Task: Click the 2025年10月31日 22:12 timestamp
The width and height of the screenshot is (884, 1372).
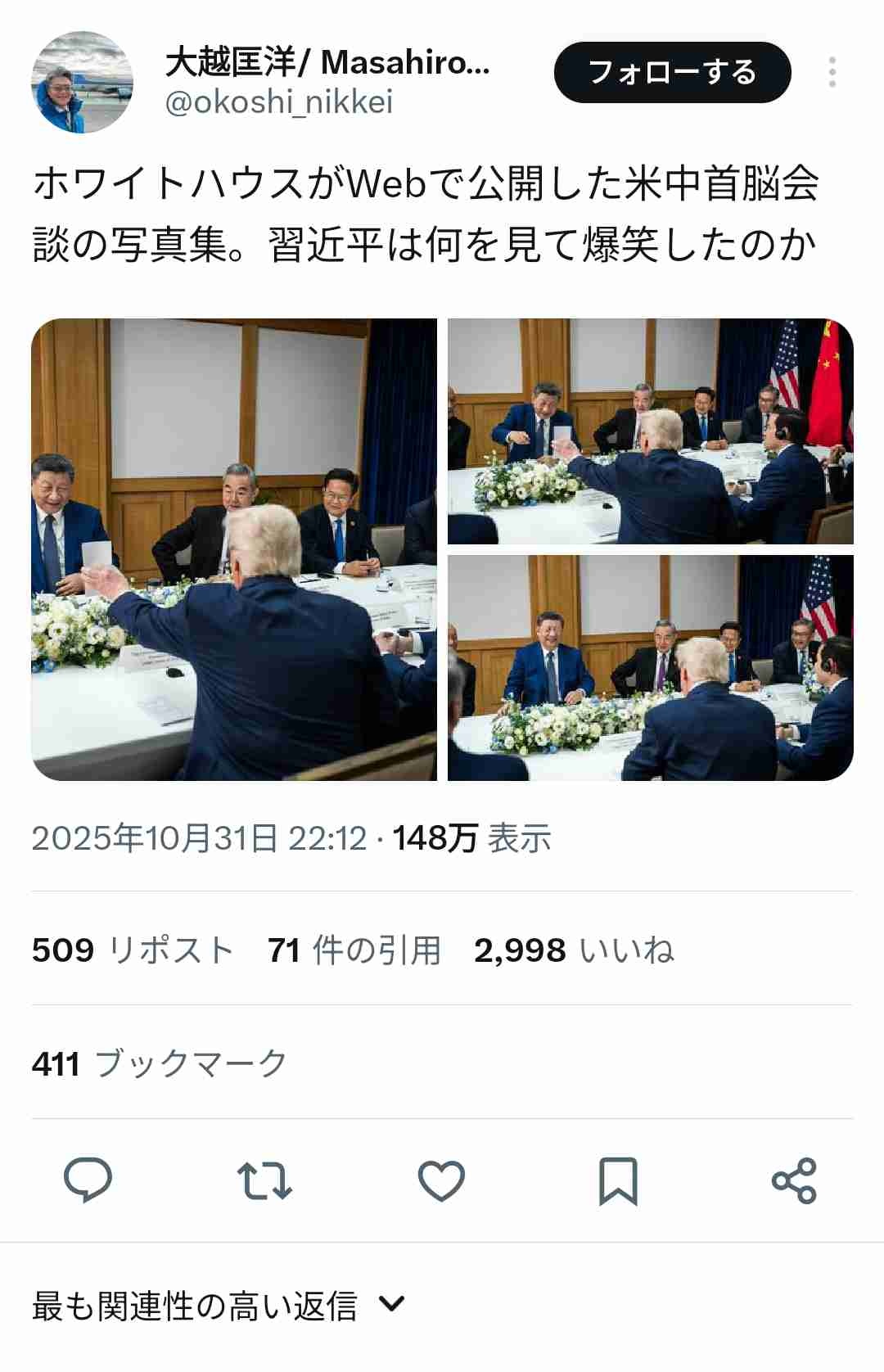Action: [199, 838]
